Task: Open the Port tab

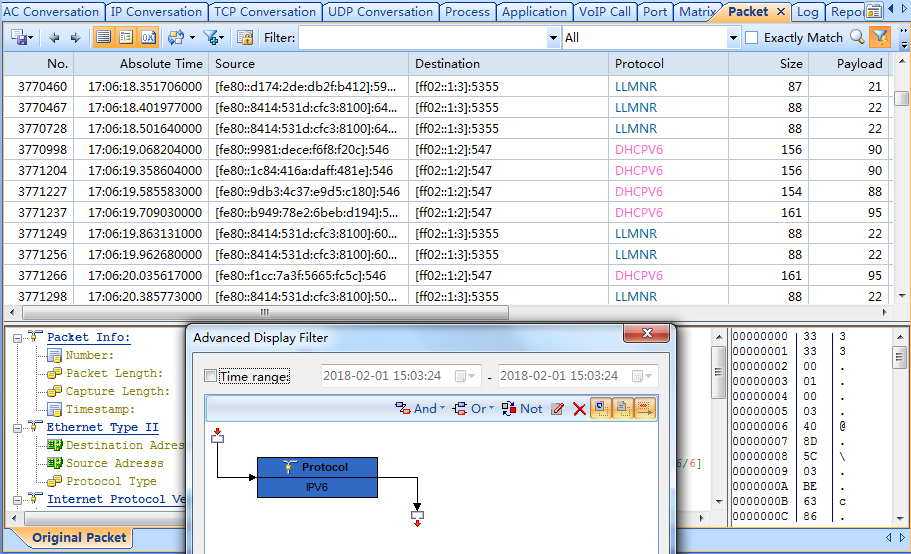Action: [655, 12]
